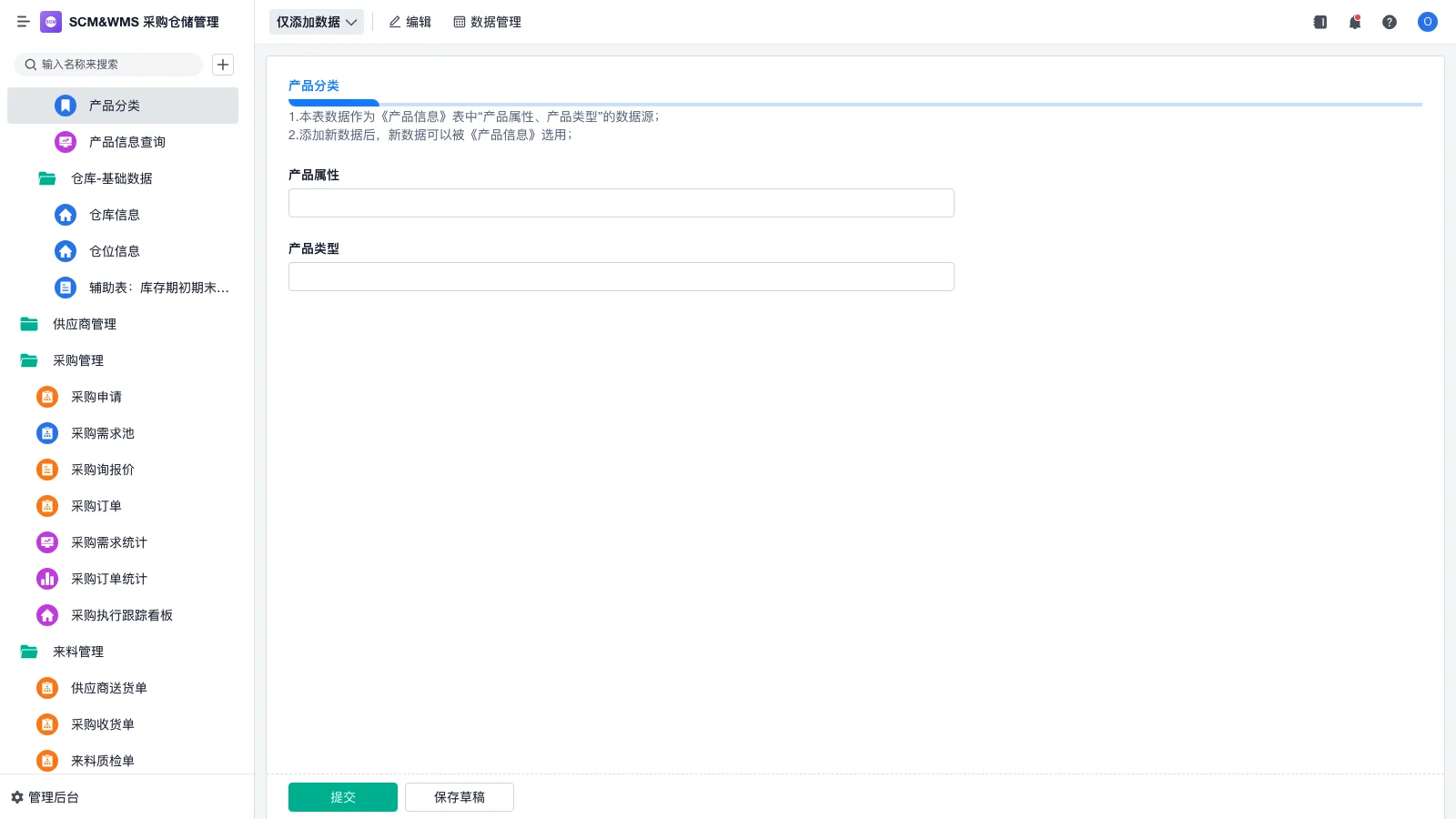Open the notebook icon in the top bar
This screenshot has height=819, width=1456.
pos(1320,22)
